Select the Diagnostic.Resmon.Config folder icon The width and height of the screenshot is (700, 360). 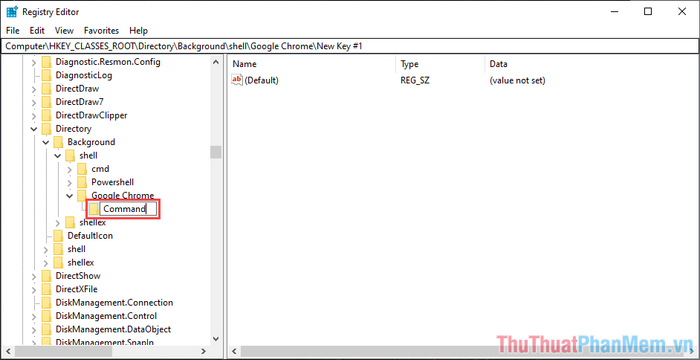pos(46,62)
